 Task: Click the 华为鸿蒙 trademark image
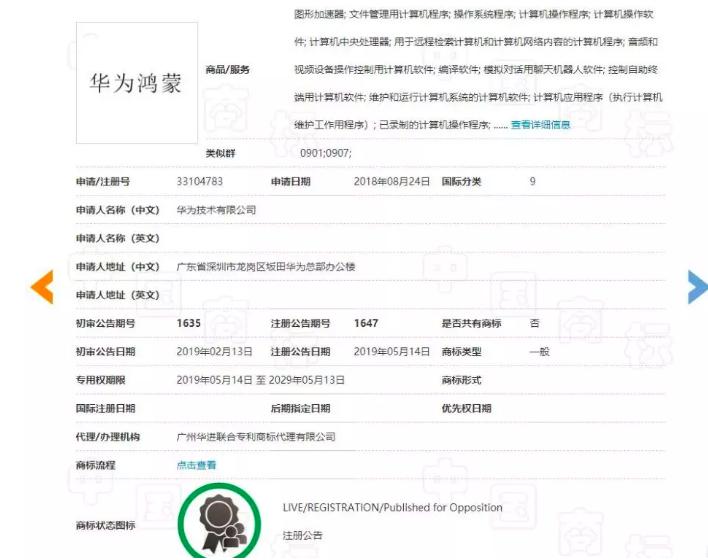tap(137, 83)
